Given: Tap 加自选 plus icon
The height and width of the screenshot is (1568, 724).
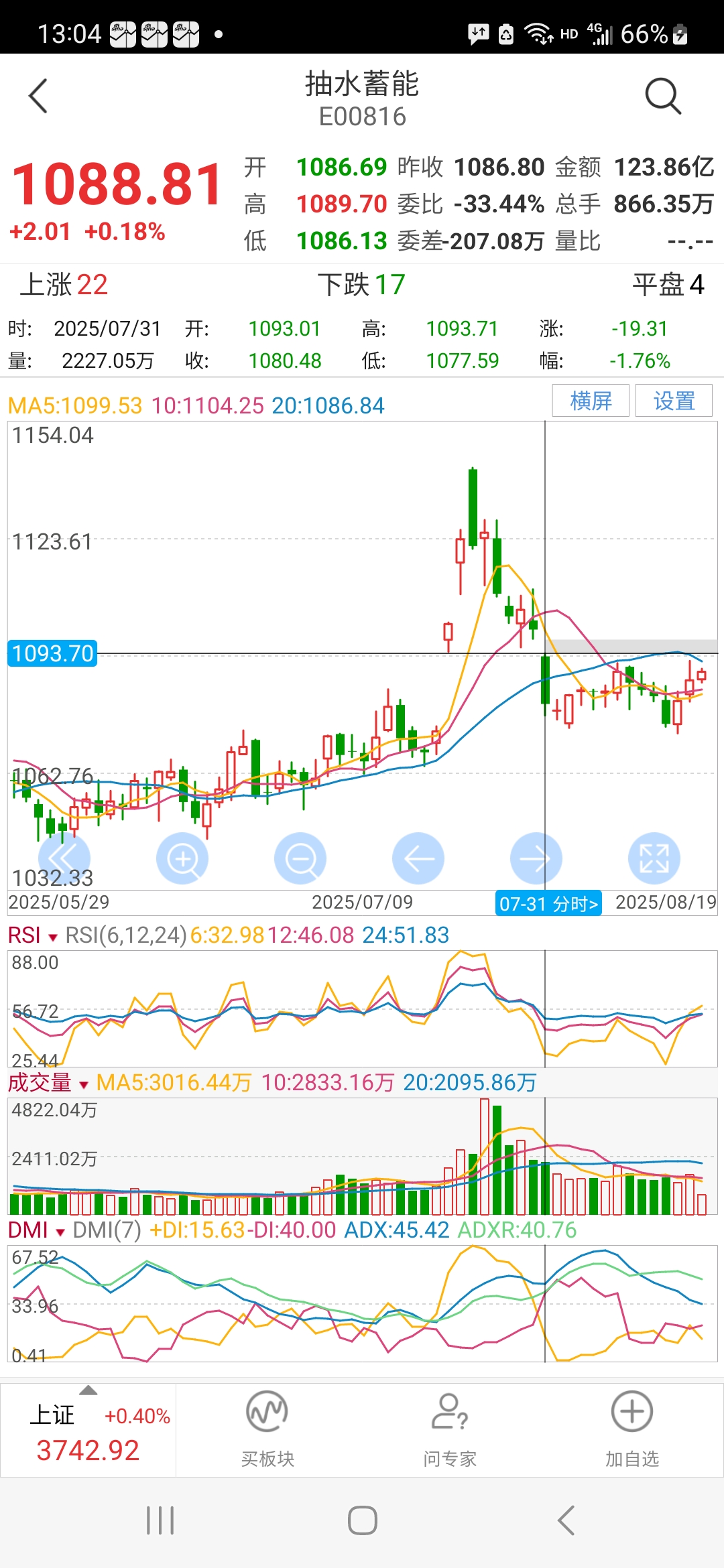Looking at the screenshot, I should pyautogui.click(x=632, y=1411).
